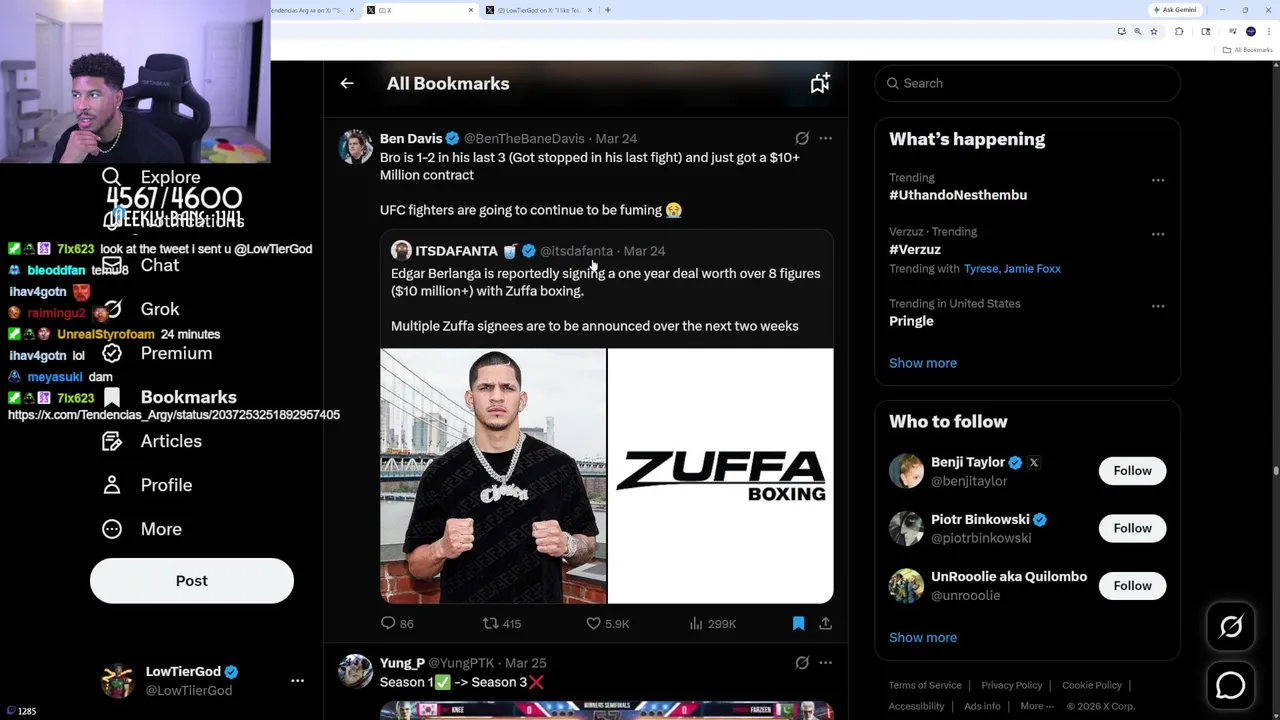The image size is (1280, 720).
Task: Close the active X browser tab
Action: pyautogui.click(x=471, y=10)
